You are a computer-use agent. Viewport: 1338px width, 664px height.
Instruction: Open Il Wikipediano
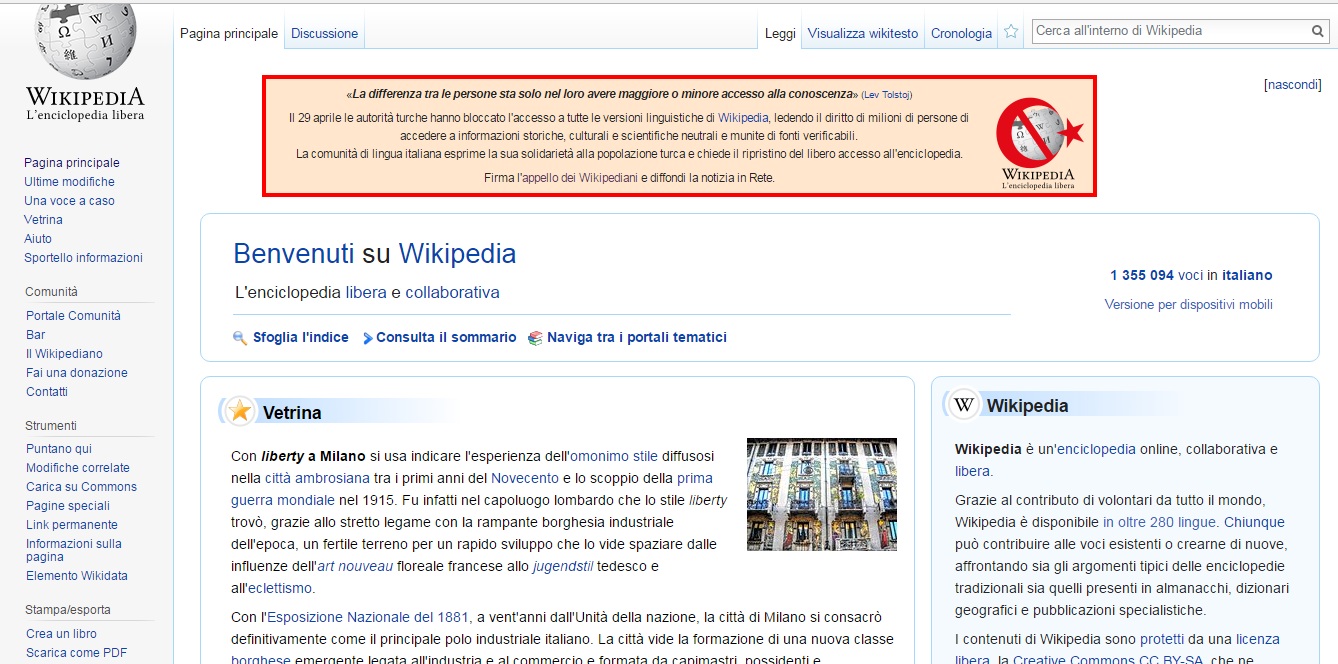pyautogui.click(x=64, y=354)
